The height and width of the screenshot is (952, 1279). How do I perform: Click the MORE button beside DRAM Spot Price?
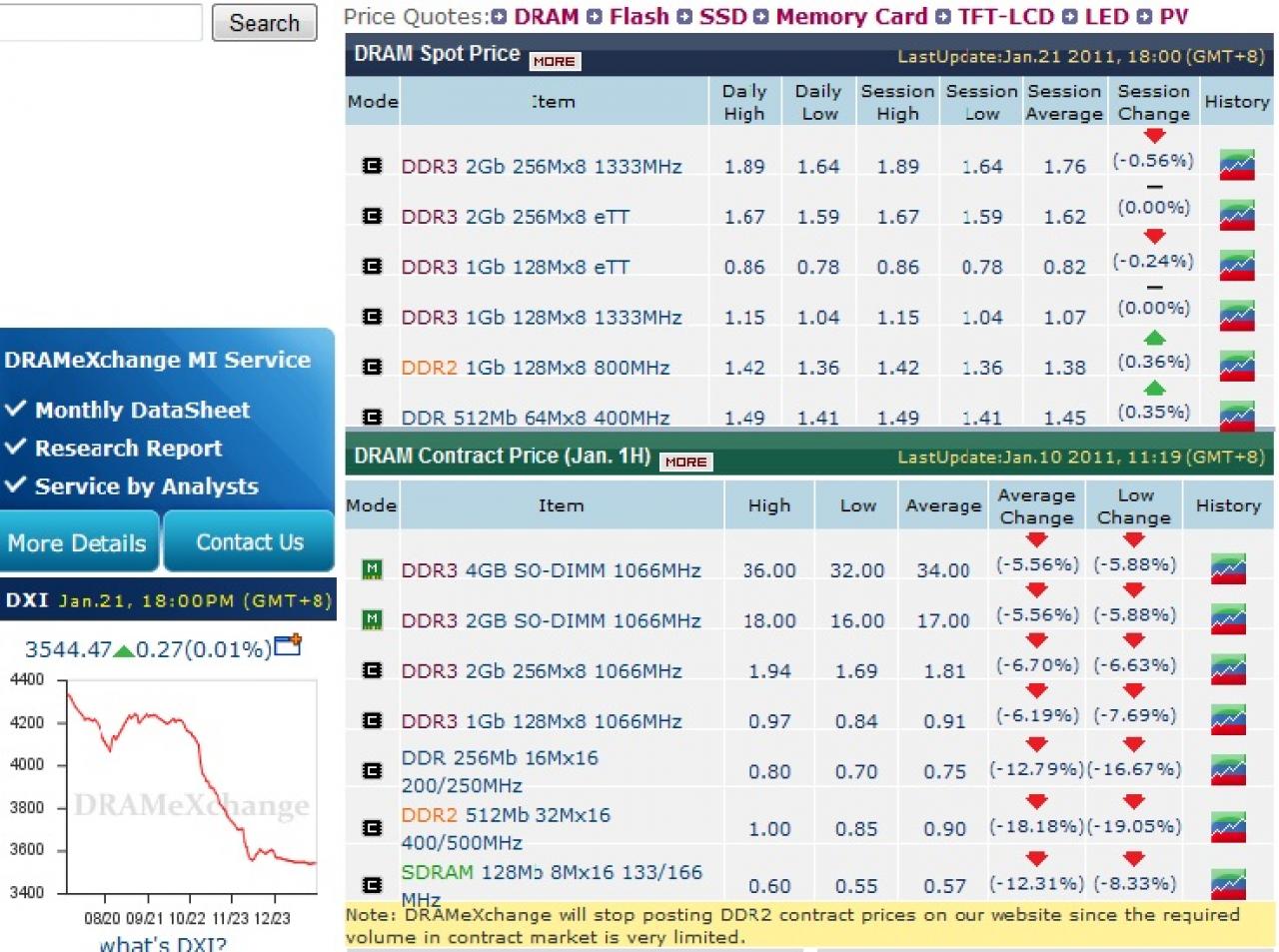(554, 61)
